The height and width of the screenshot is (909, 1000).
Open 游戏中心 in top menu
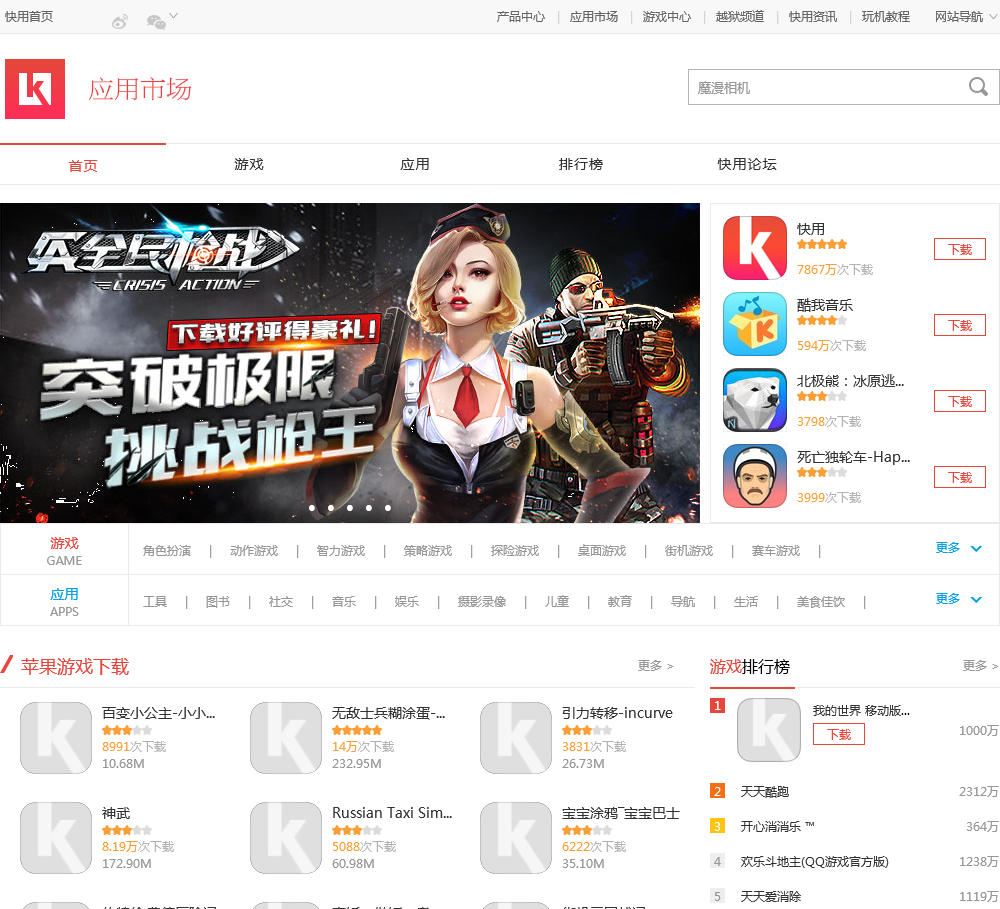pyautogui.click(x=666, y=17)
